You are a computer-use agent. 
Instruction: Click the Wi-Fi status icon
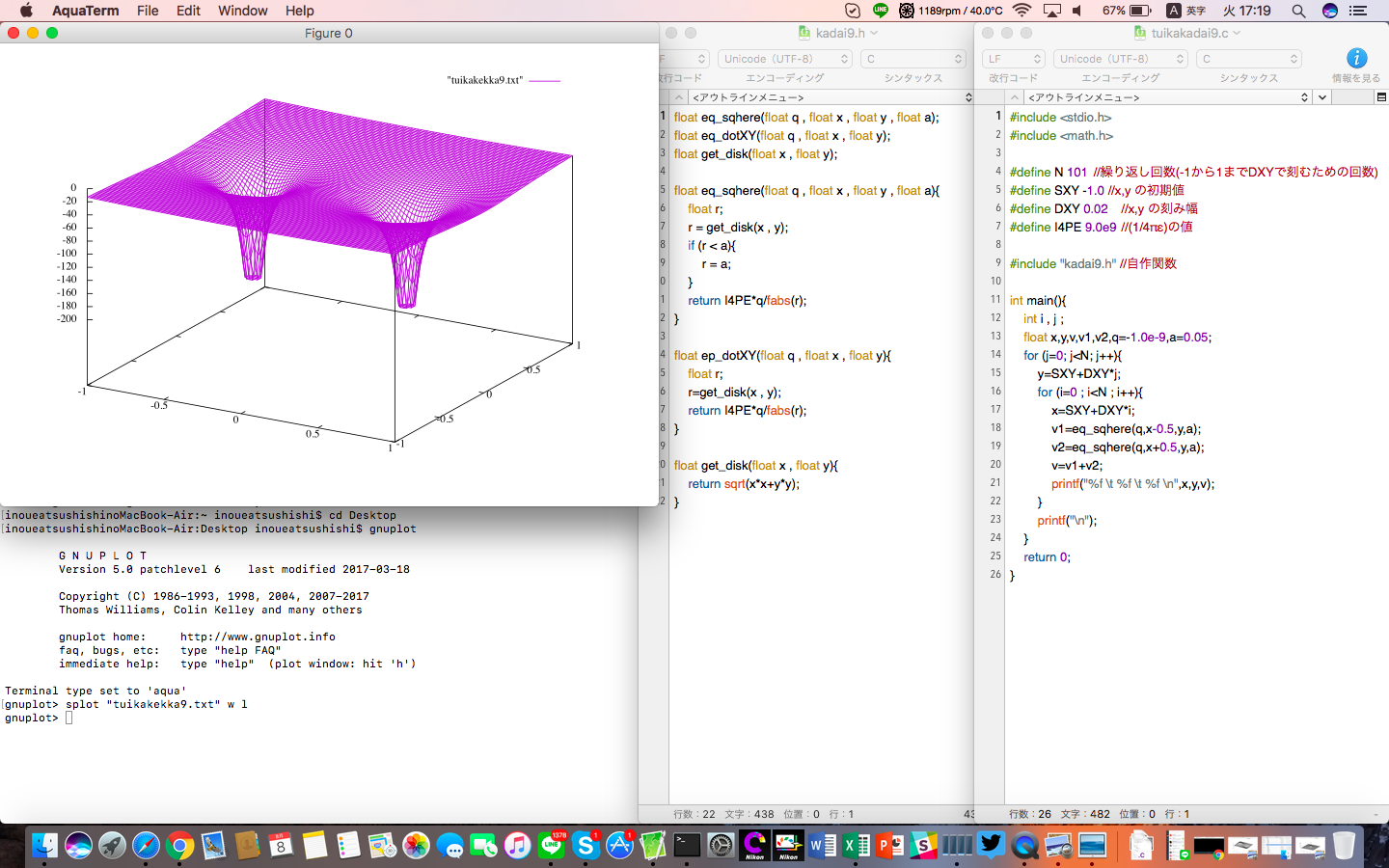[x=1022, y=11]
